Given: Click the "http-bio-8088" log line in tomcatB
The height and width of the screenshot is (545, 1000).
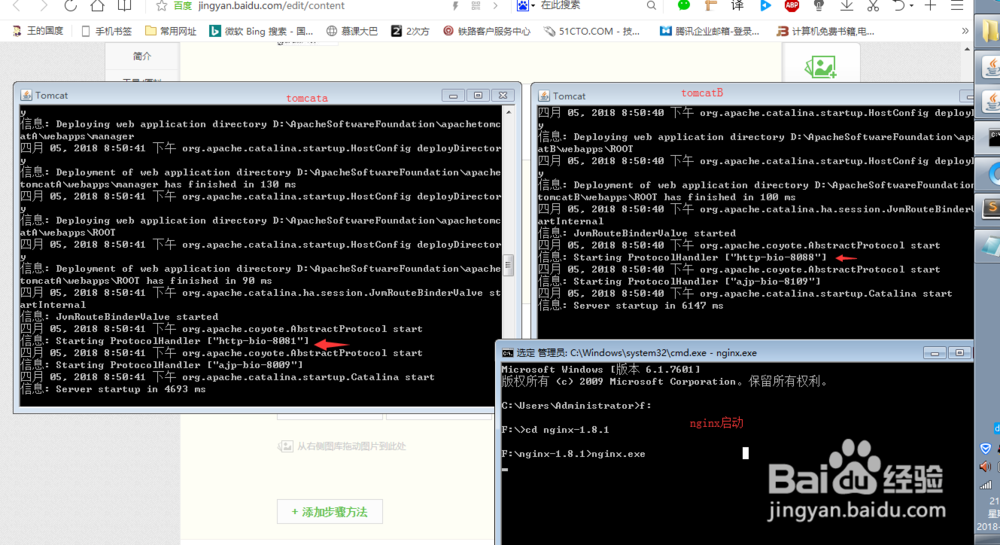Looking at the screenshot, I should coord(682,257).
